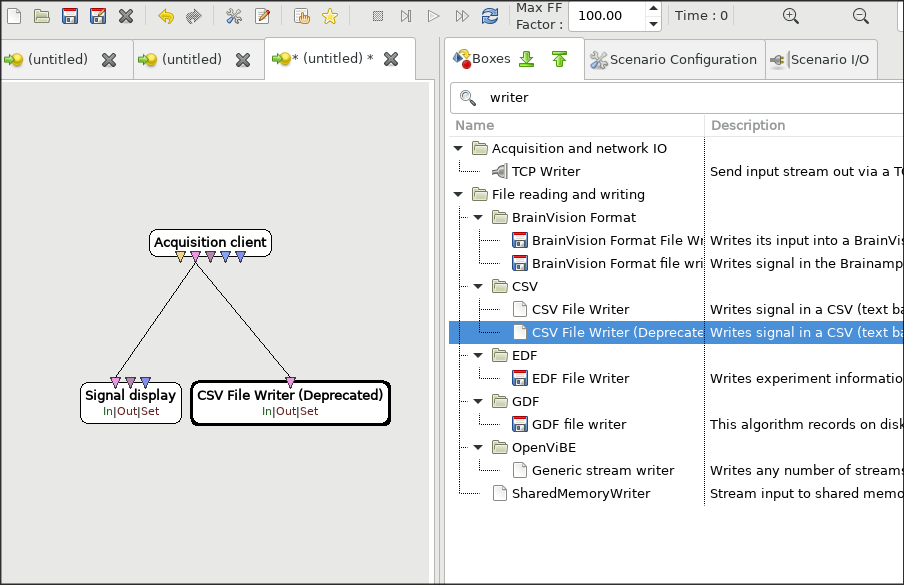Screen dimensions: 904x585
Task: Increase the Max FF Factor value
Action: [x=653, y=9]
